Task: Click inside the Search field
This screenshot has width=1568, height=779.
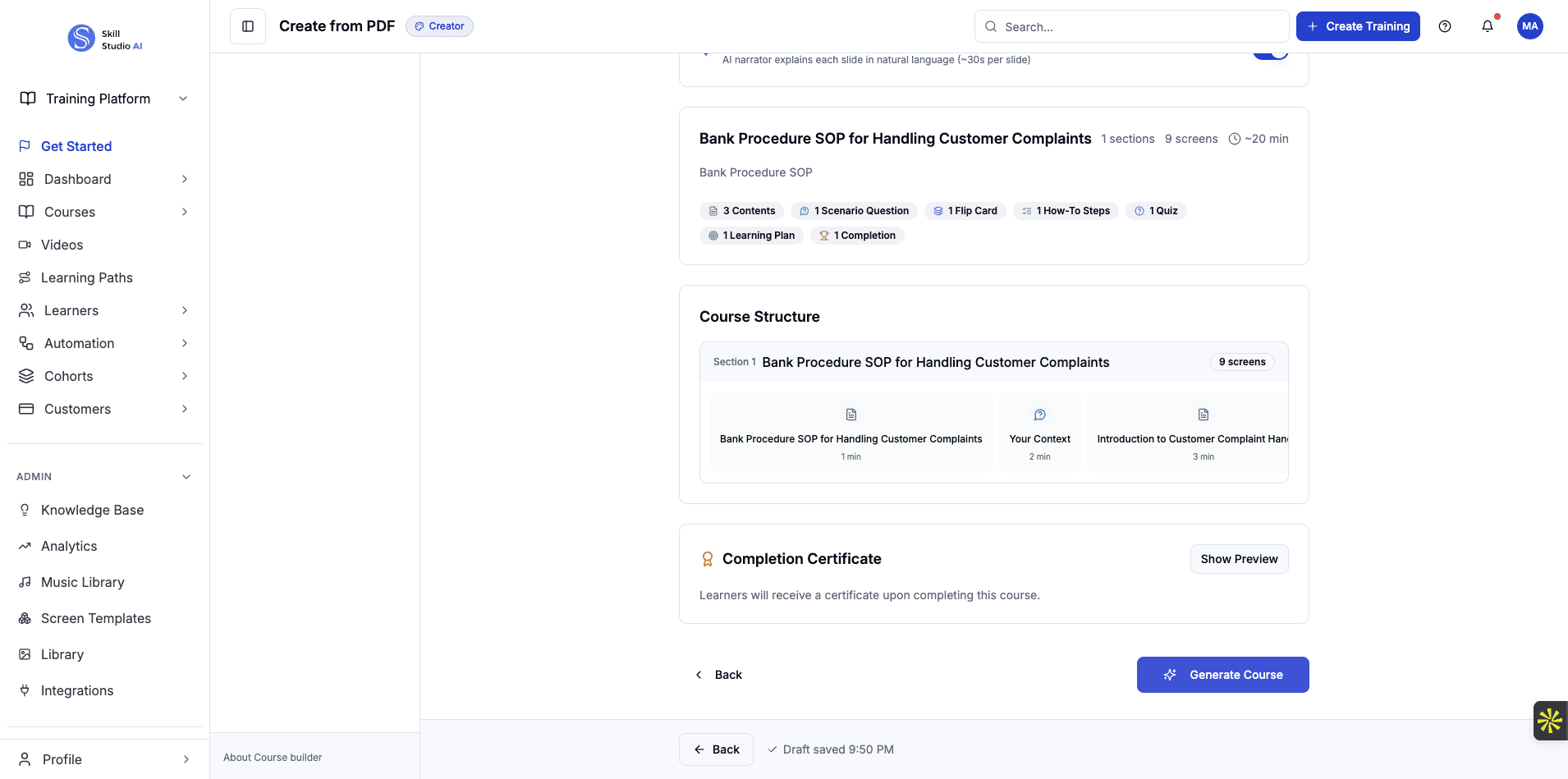Action: pyautogui.click(x=1133, y=26)
